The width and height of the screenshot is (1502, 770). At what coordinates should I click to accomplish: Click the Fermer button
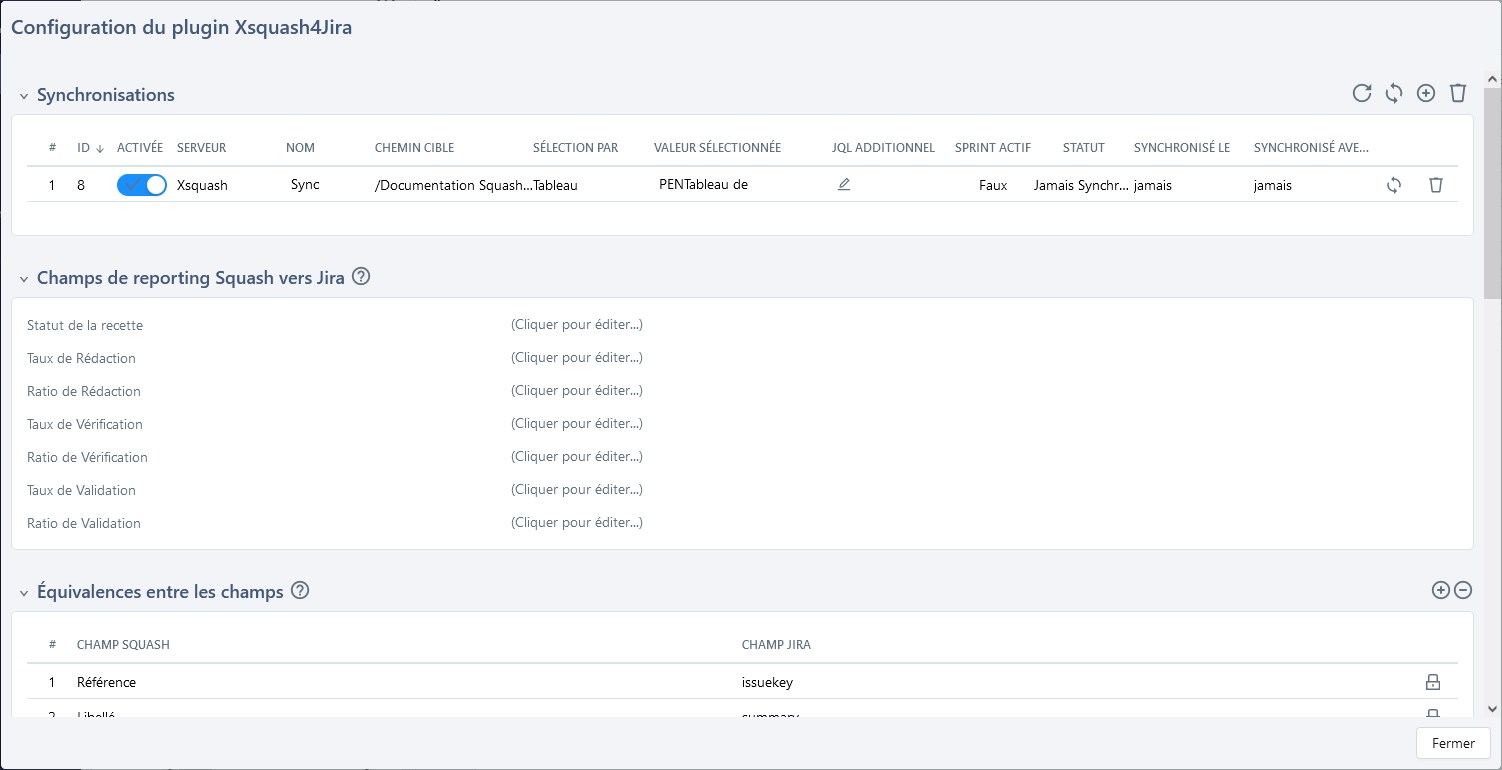click(1452, 743)
